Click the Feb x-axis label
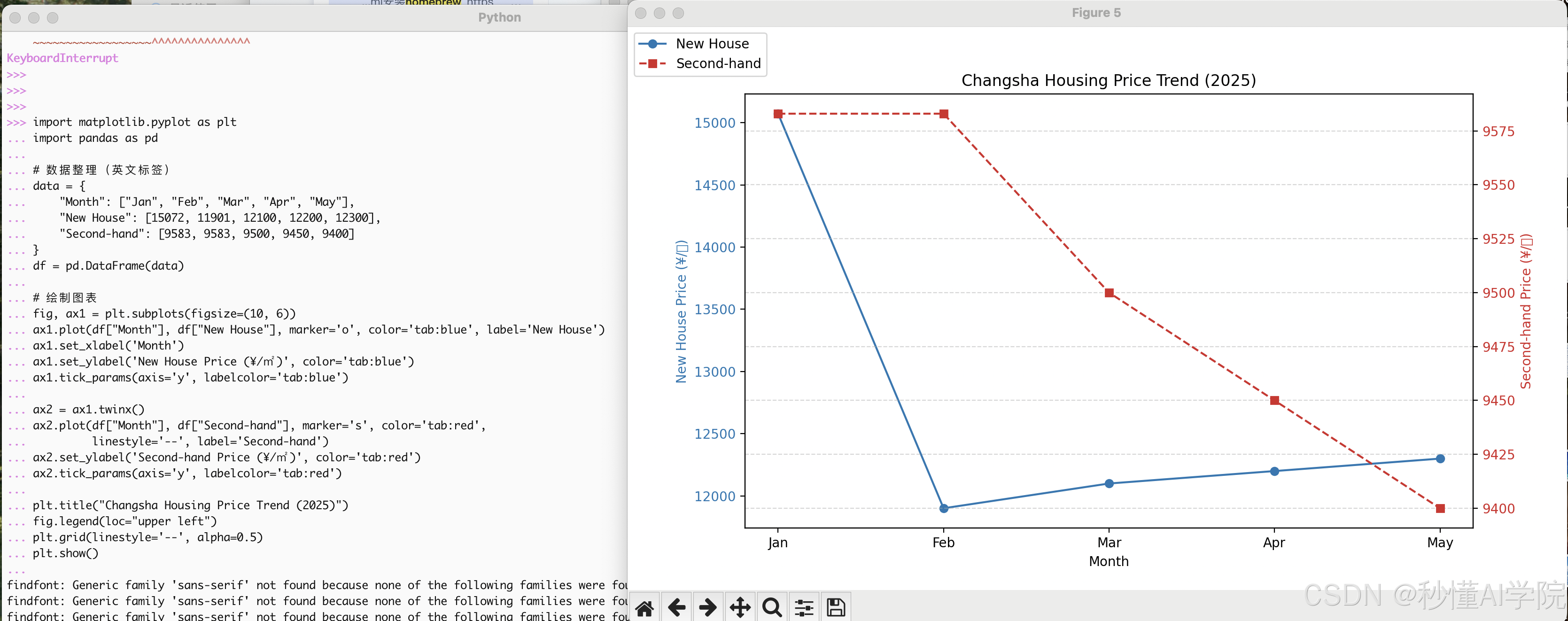The width and height of the screenshot is (1568, 621). click(944, 543)
